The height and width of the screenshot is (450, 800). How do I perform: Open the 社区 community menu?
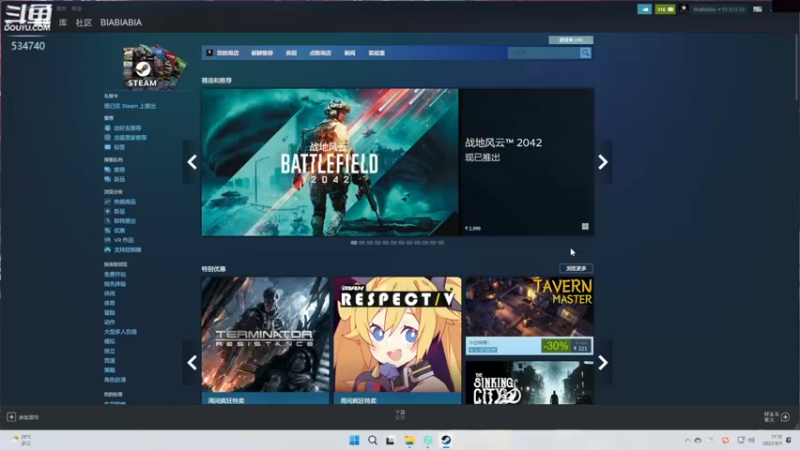84,22
